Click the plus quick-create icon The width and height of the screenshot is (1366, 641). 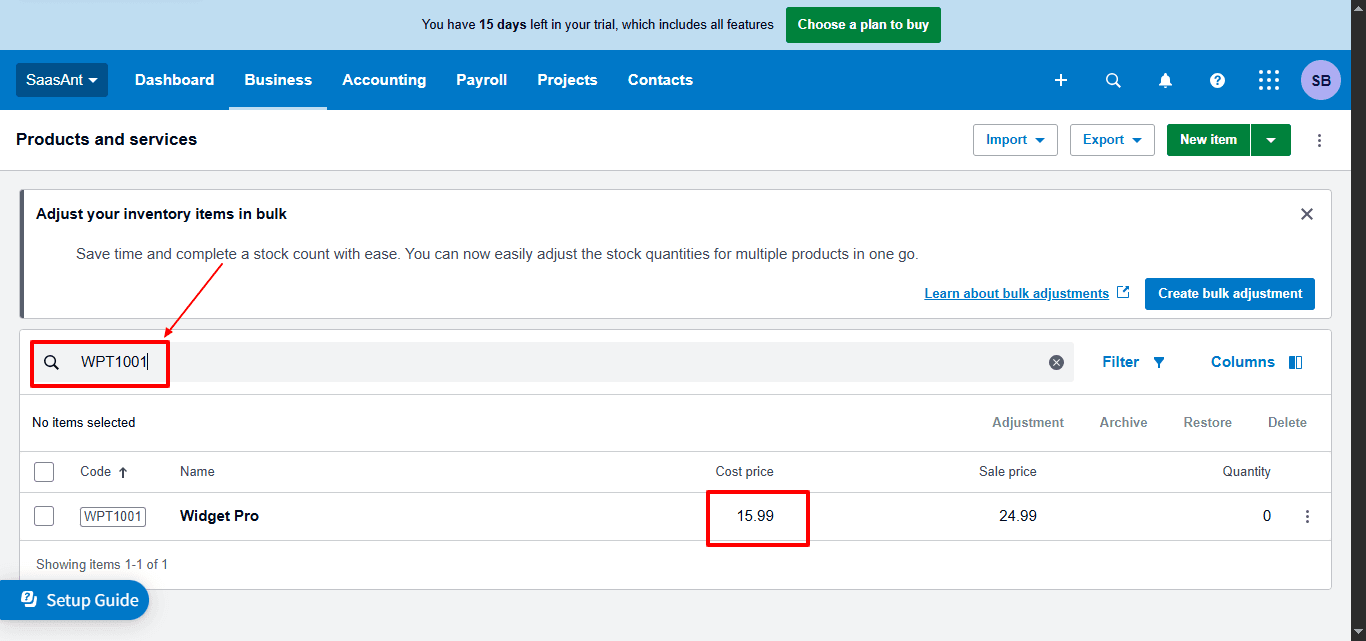pos(1061,80)
